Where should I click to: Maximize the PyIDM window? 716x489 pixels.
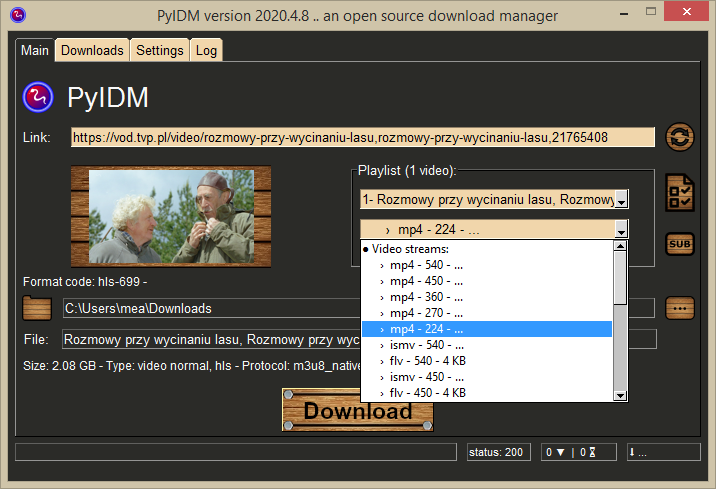coord(651,12)
